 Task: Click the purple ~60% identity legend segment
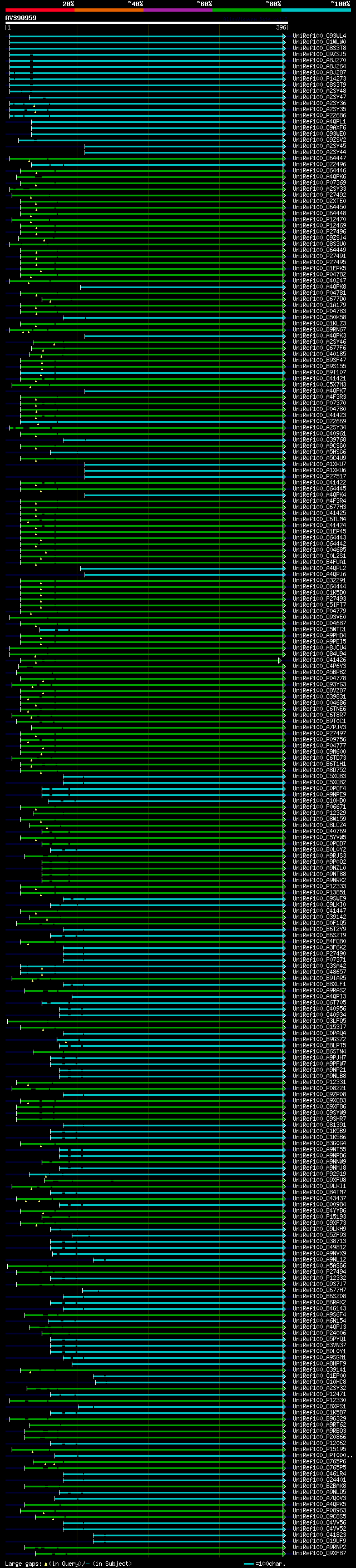point(177,10)
